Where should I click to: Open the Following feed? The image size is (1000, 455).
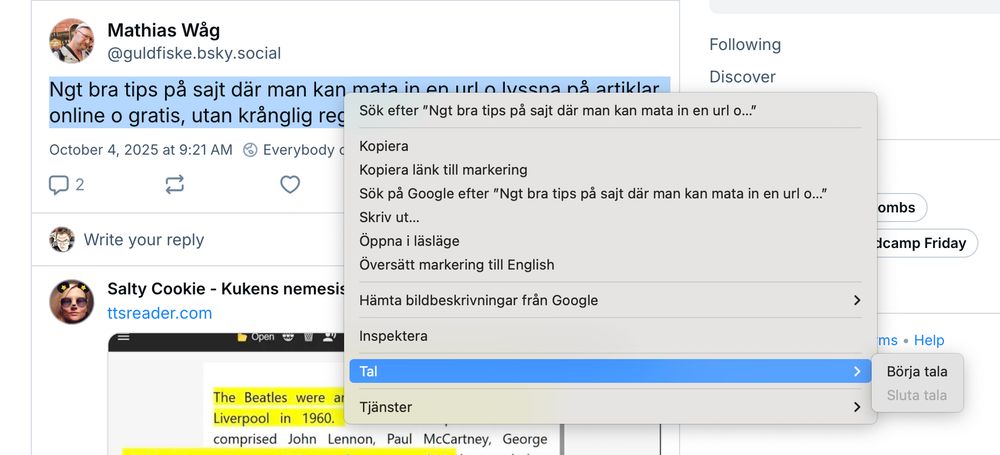coord(745,45)
